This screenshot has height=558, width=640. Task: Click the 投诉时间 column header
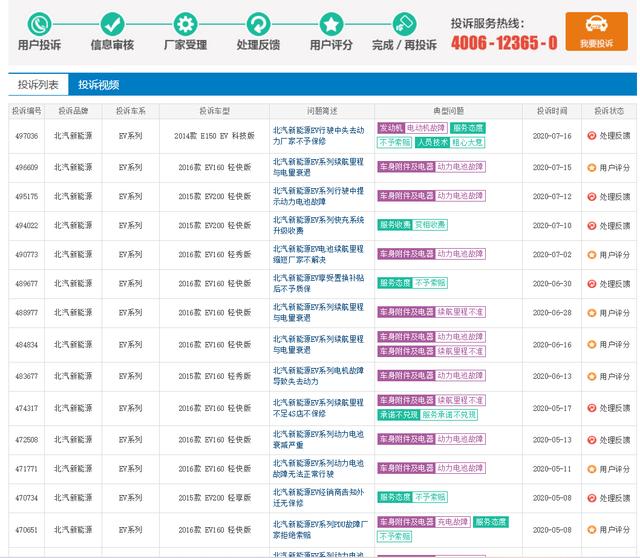click(x=552, y=111)
